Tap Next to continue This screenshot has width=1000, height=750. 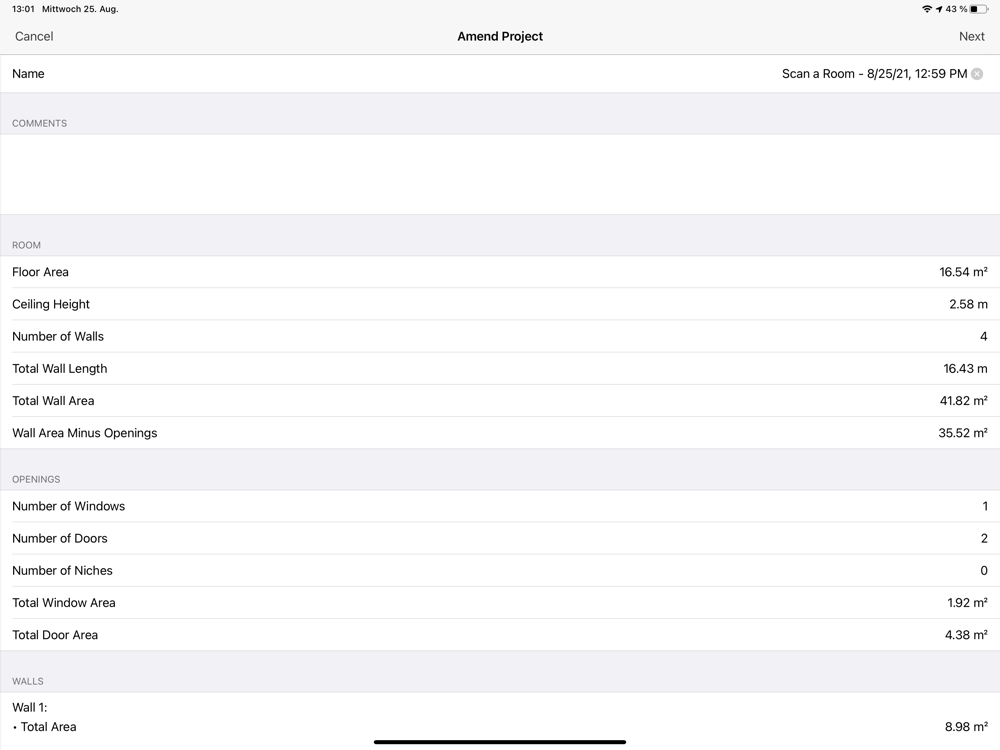[x=971, y=36]
